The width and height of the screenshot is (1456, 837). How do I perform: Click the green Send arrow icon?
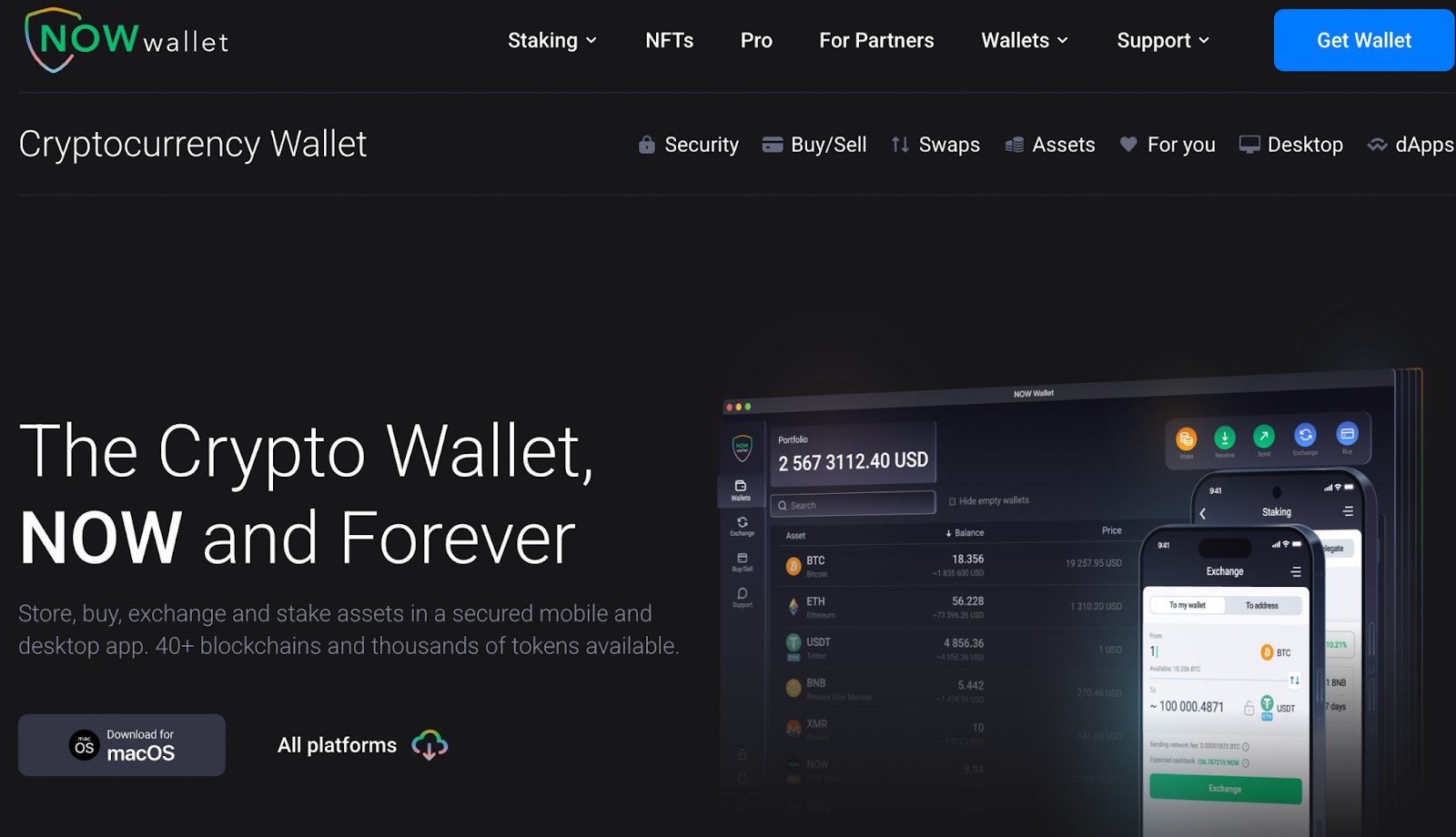pyautogui.click(x=1264, y=437)
